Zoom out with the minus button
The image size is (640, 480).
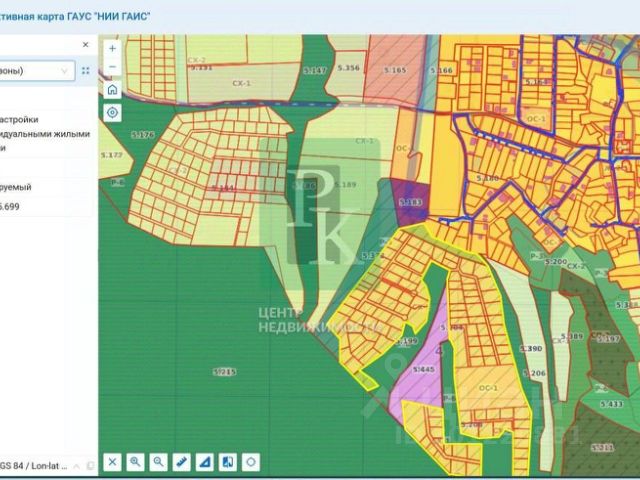click(x=112, y=67)
